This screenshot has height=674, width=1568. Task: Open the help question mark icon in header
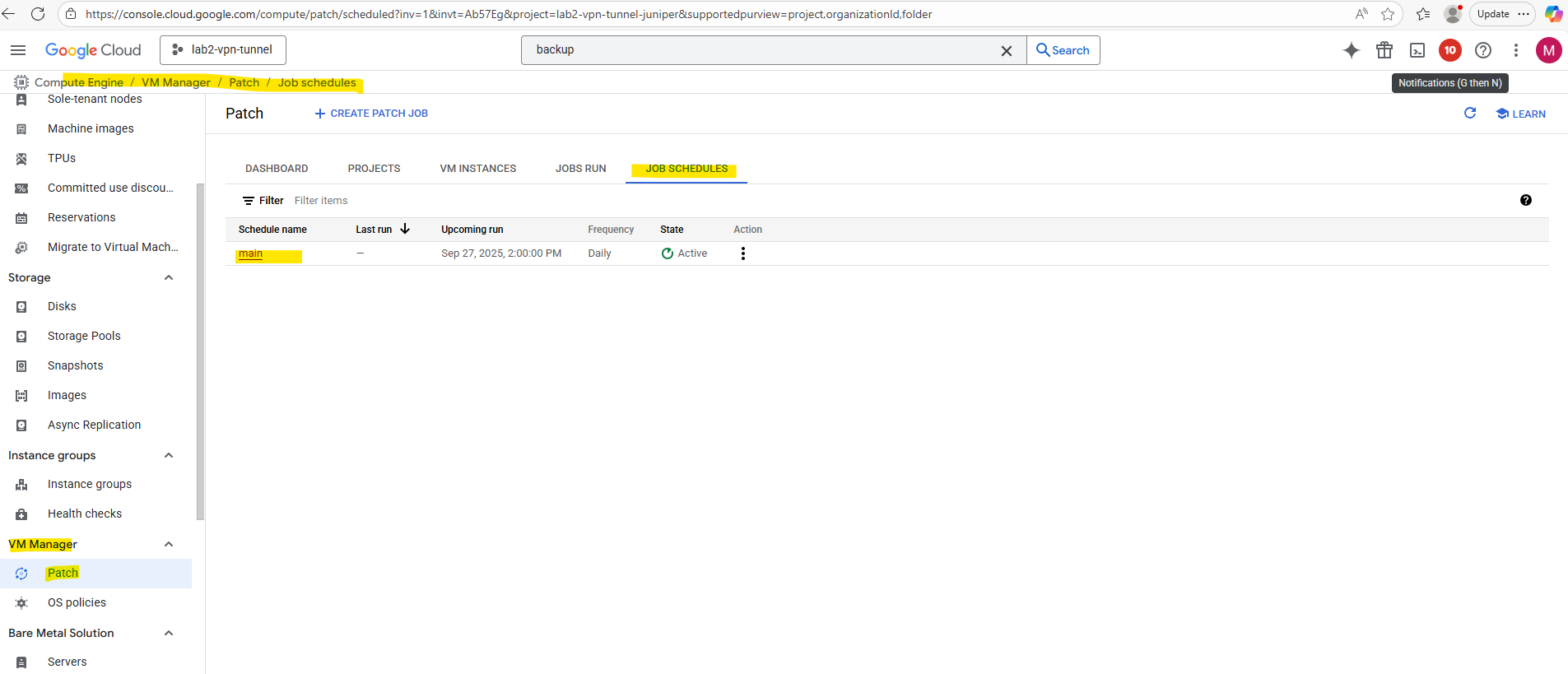point(1482,50)
